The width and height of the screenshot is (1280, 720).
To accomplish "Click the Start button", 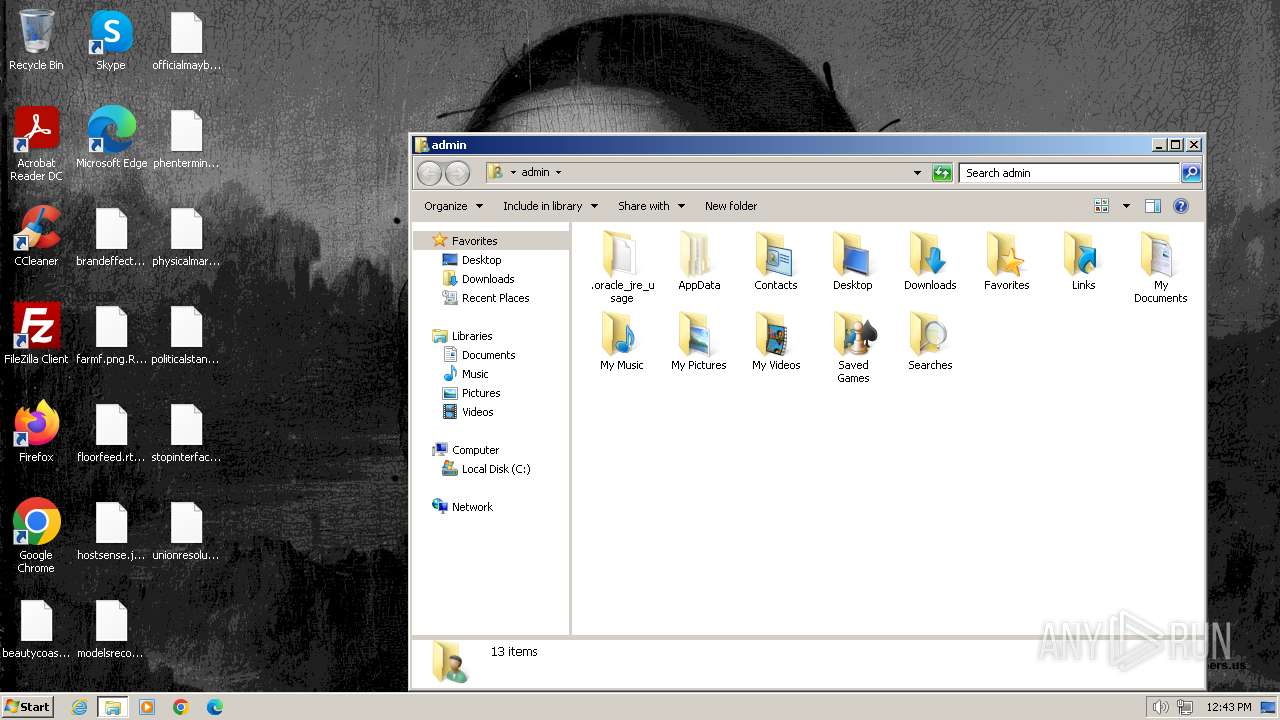I will (x=28, y=707).
